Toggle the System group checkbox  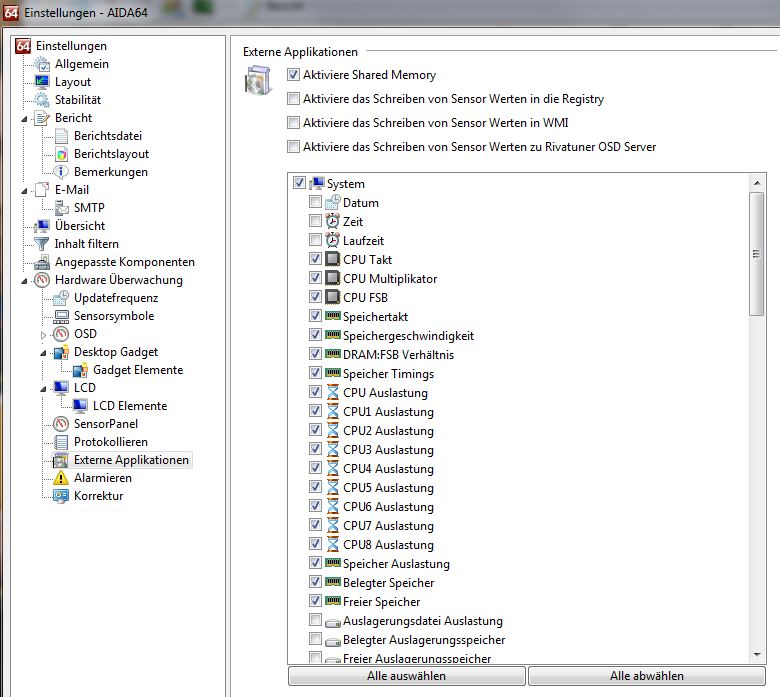pyautogui.click(x=299, y=183)
